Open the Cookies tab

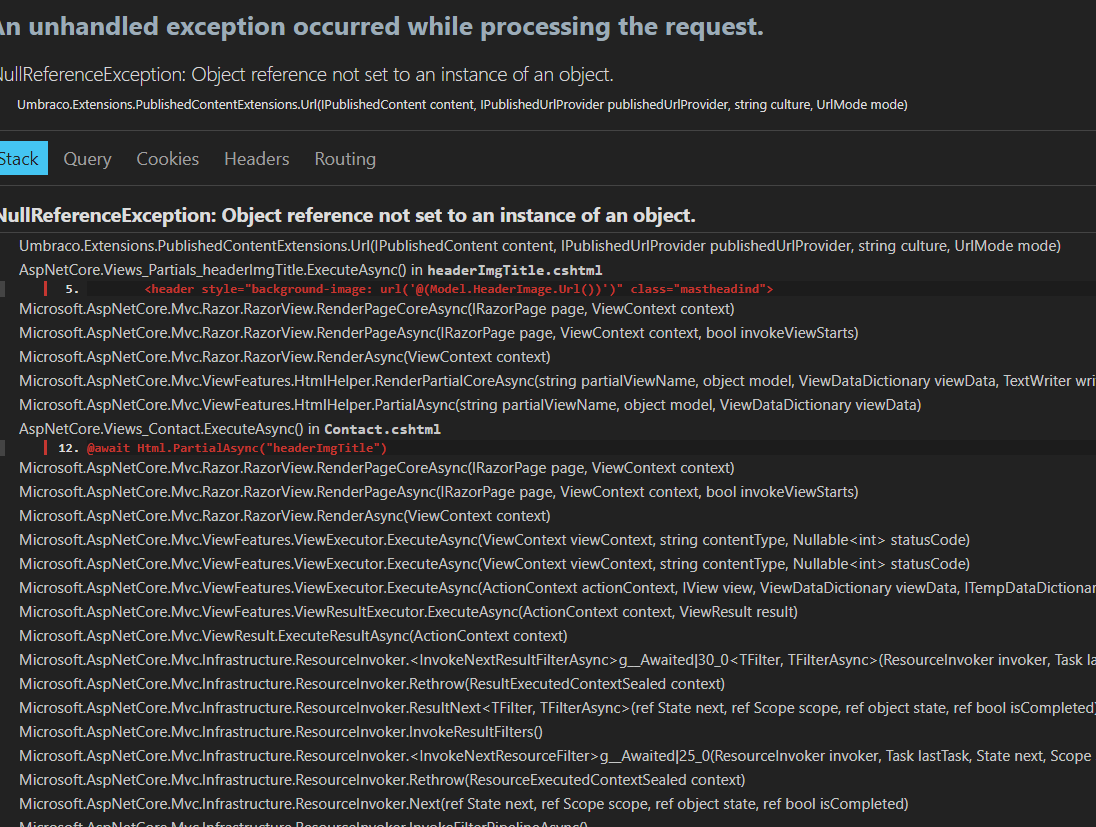click(x=168, y=159)
